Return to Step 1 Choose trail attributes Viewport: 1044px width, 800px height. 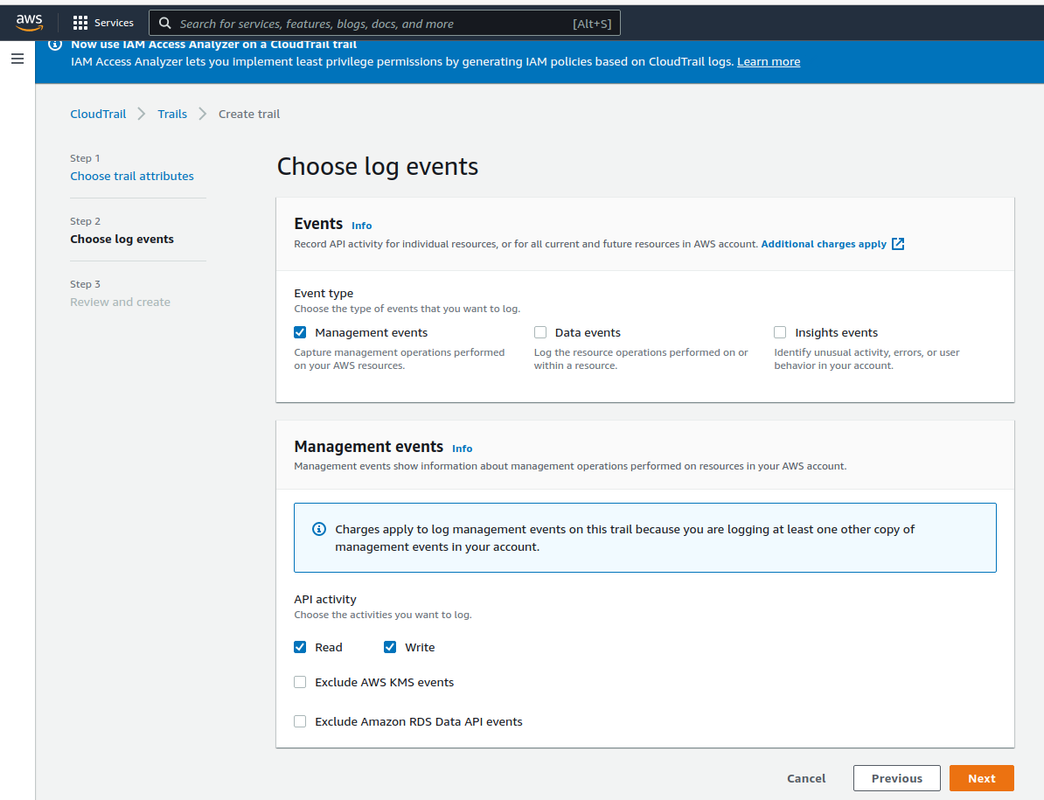point(132,176)
